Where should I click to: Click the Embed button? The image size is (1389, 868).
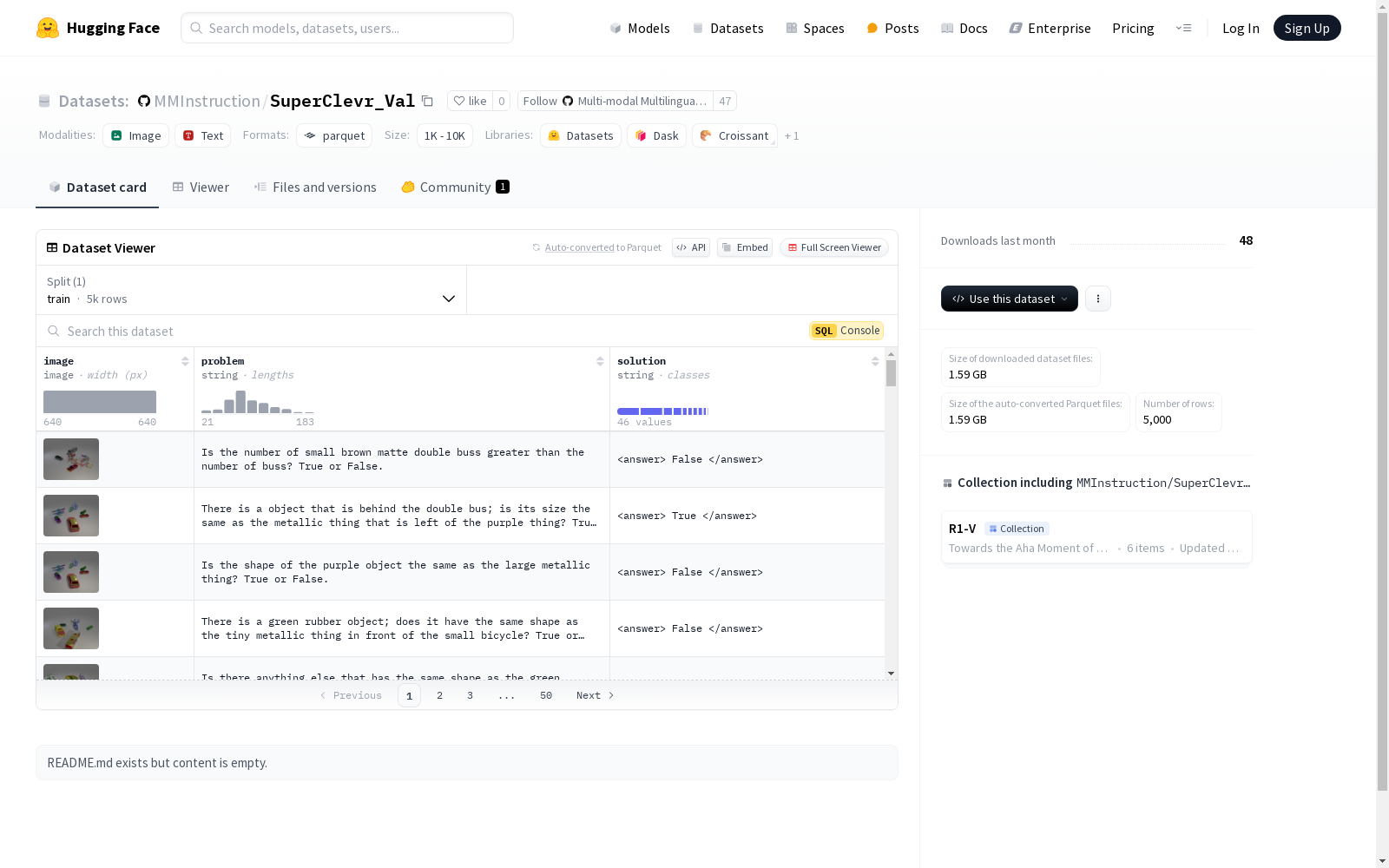(745, 247)
